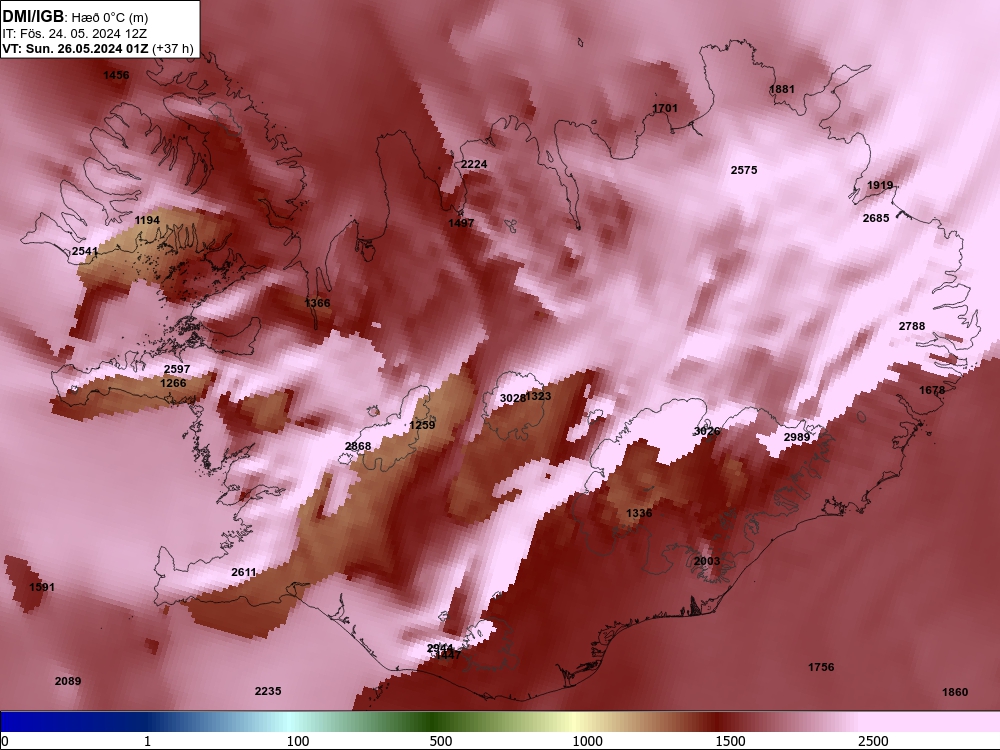Click the 1336 map value
The height and width of the screenshot is (750, 1000).
pyautogui.click(x=638, y=513)
